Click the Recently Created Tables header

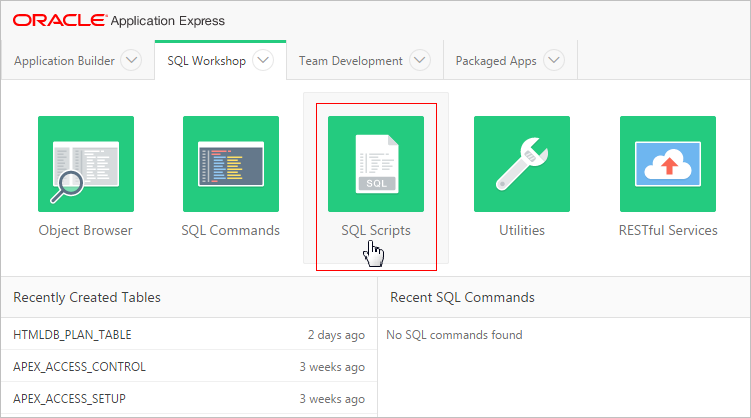pyautogui.click(x=87, y=297)
